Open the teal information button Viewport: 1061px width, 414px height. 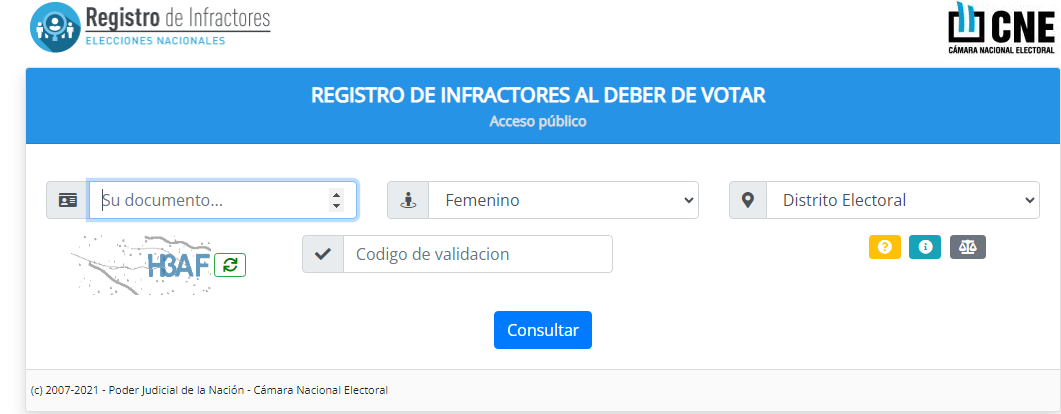click(924, 247)
